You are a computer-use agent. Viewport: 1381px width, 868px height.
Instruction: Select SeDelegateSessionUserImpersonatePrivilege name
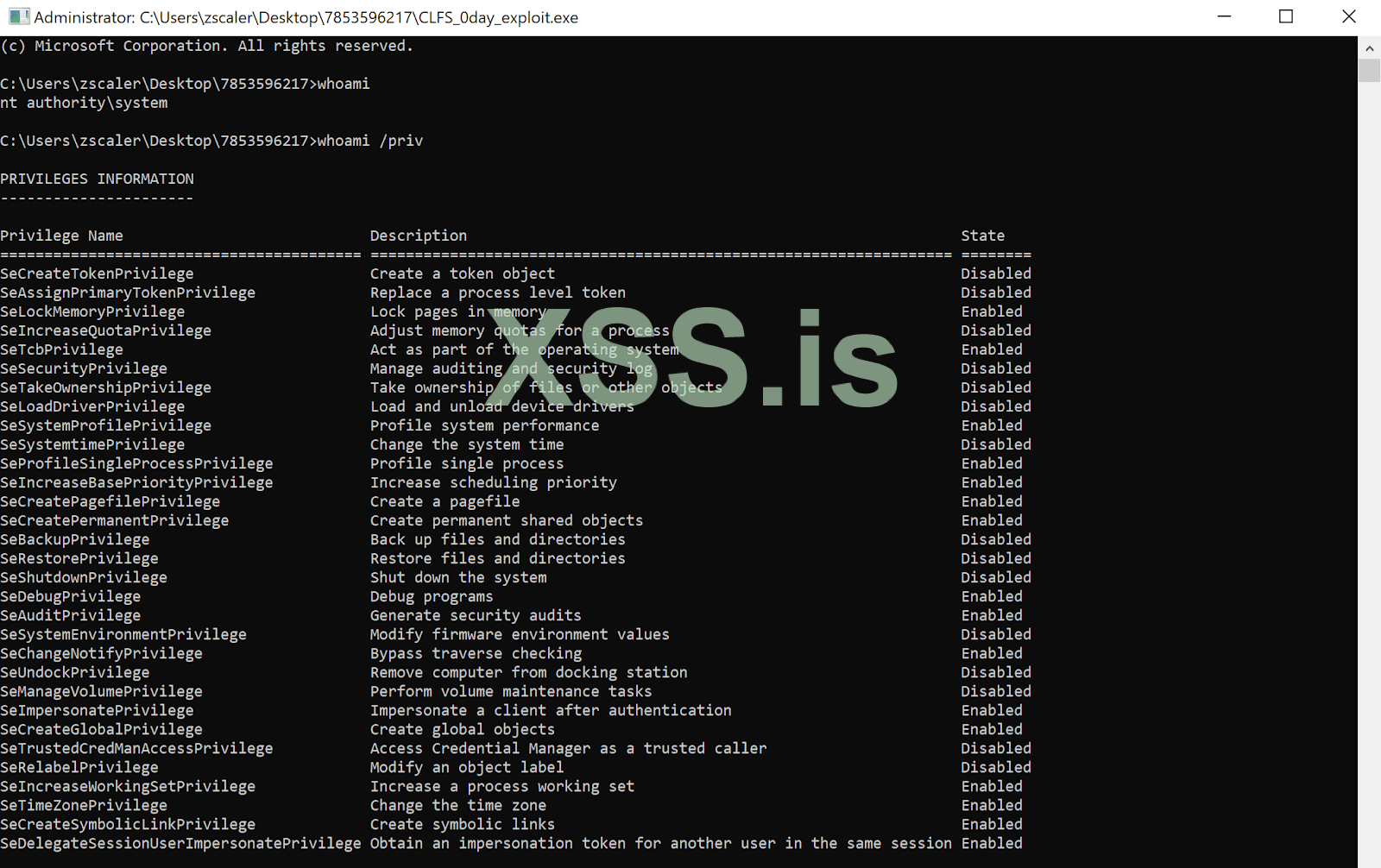coord(180,843)
